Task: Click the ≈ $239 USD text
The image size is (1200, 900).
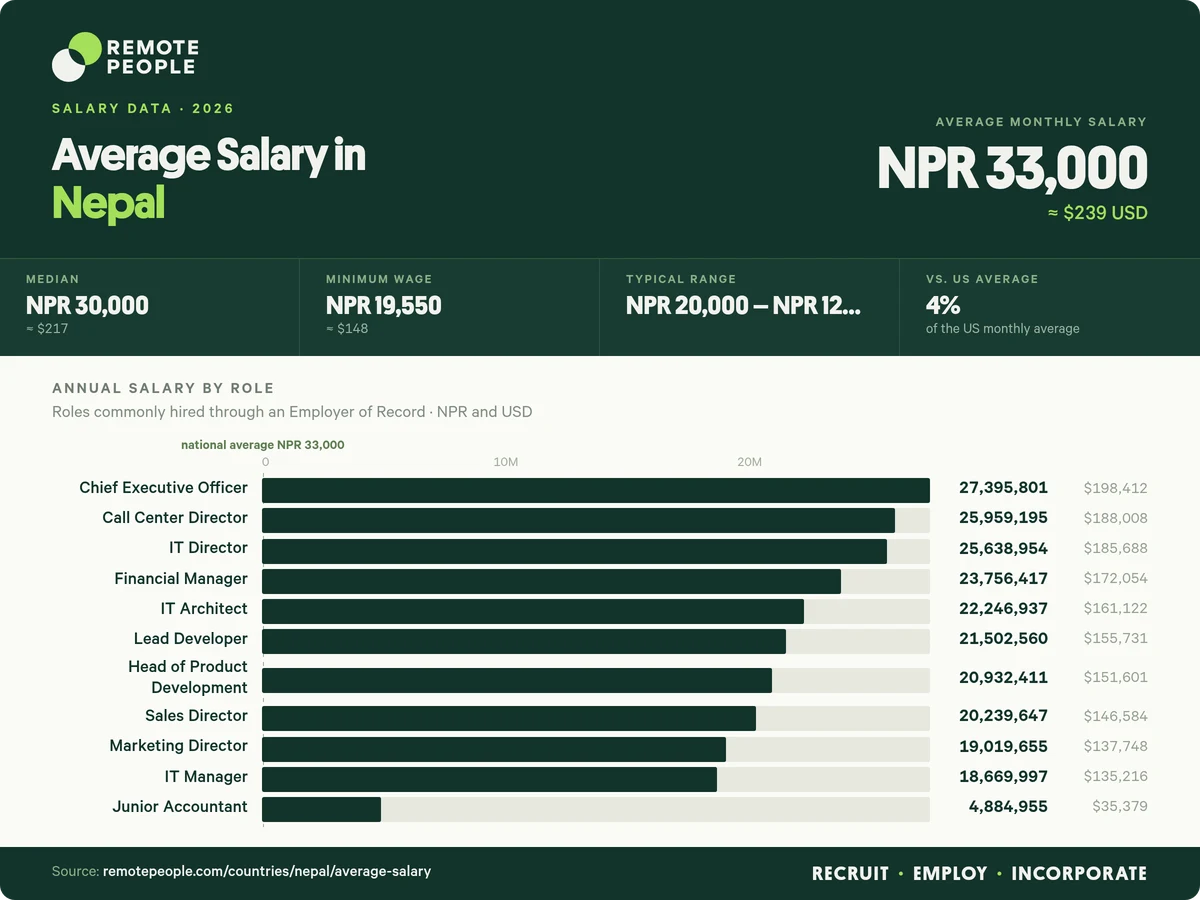Action: click(1097, 213)
